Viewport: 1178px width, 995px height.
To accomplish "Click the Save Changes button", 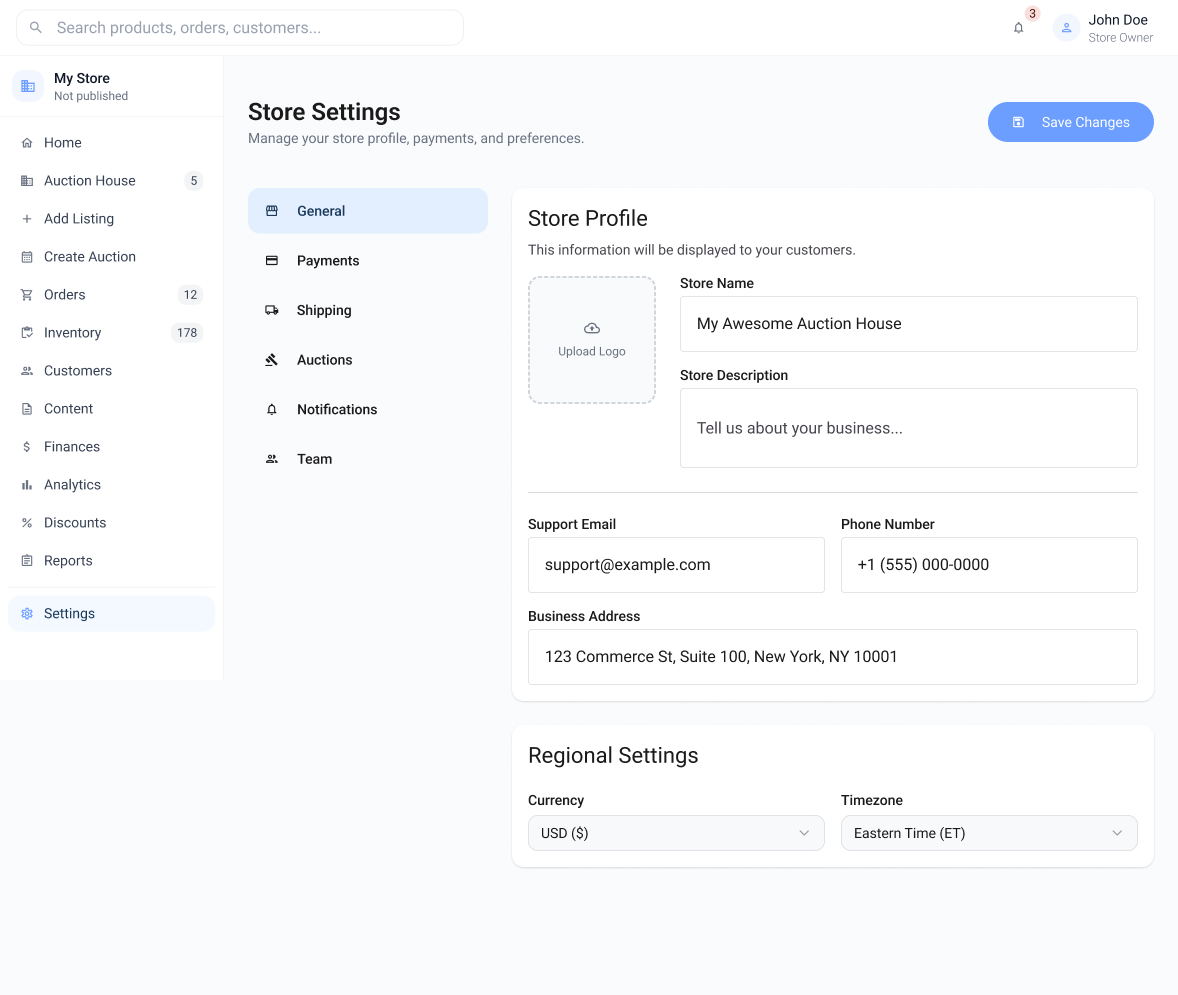I will coord(1071,122).
